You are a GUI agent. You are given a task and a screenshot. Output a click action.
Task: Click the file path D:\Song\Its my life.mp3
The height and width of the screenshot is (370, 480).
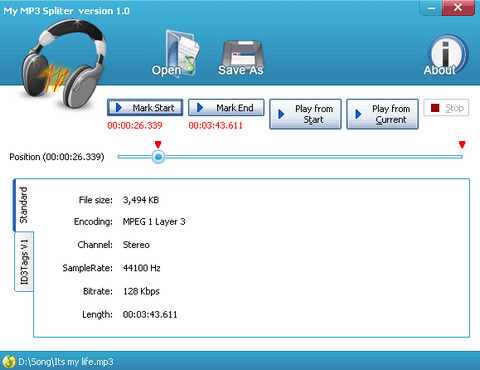click(x=66, y=362)
